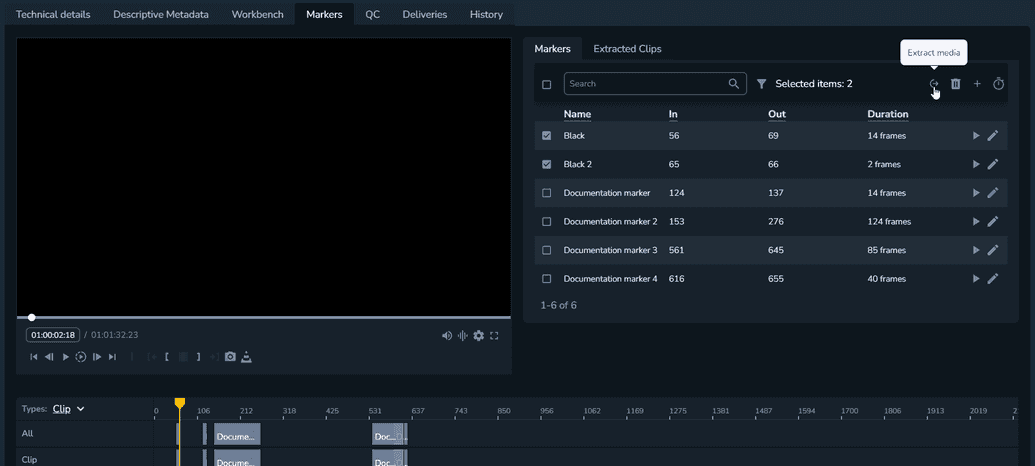Select the top-level Markers tab
Image resolution: width=1035 pixels, height=466 pixels.
tap(324, 14)
